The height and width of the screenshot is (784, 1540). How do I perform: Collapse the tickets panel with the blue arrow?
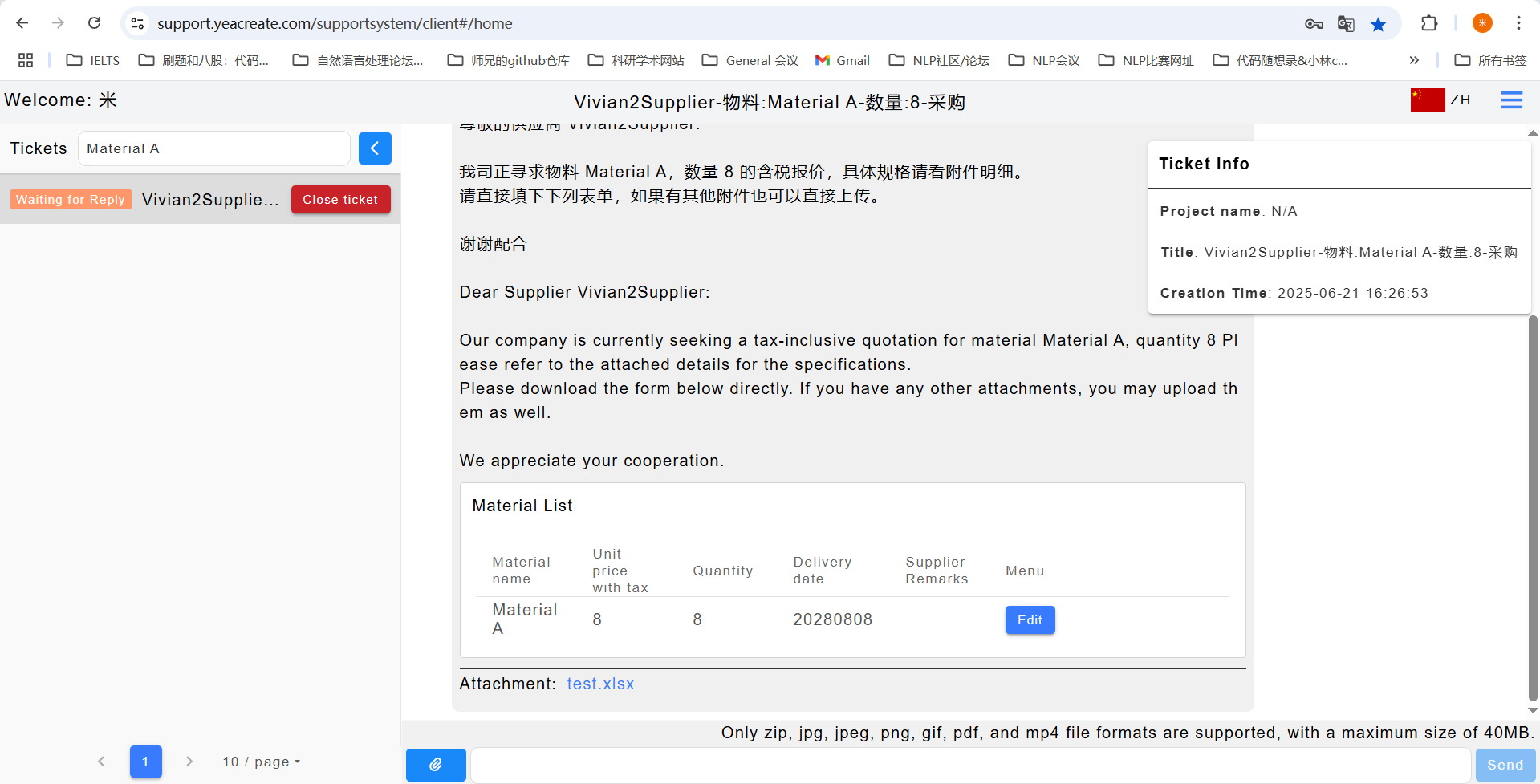click(x=375, y=148)
